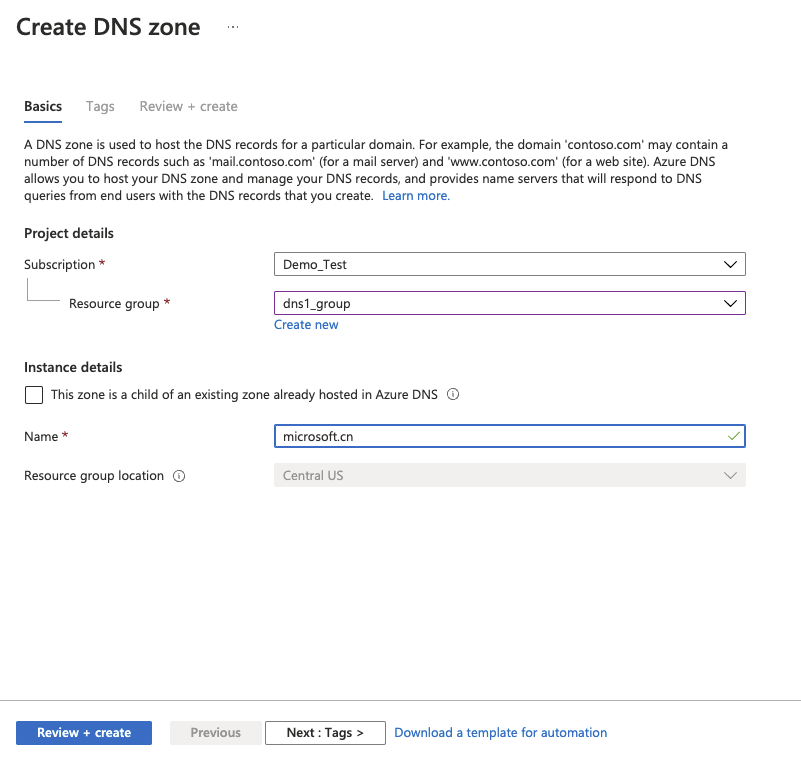Click the blue Review + create button
801x757 pixels.
coord(84,732)
